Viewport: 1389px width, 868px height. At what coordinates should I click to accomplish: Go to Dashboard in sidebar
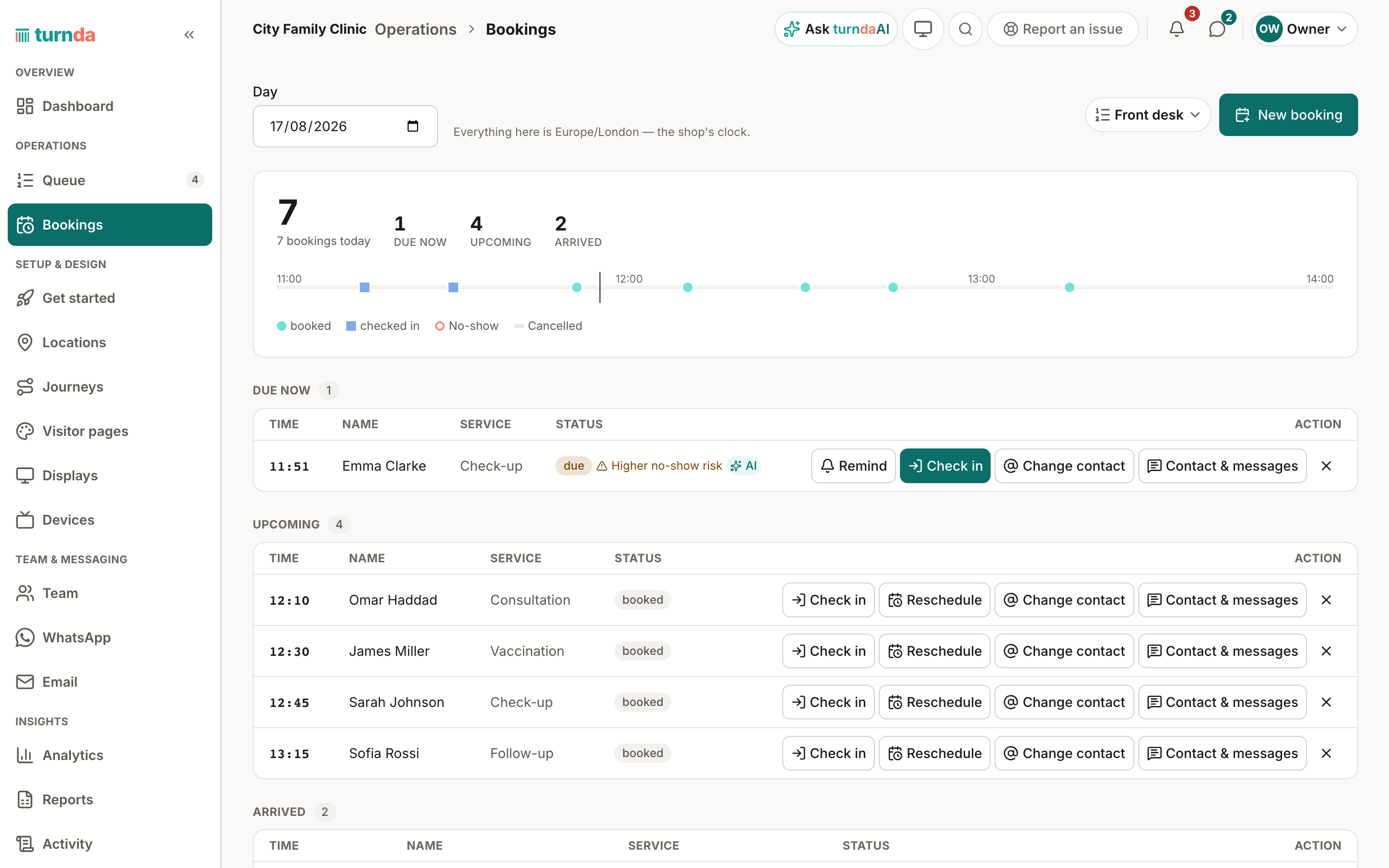(109, 106)
